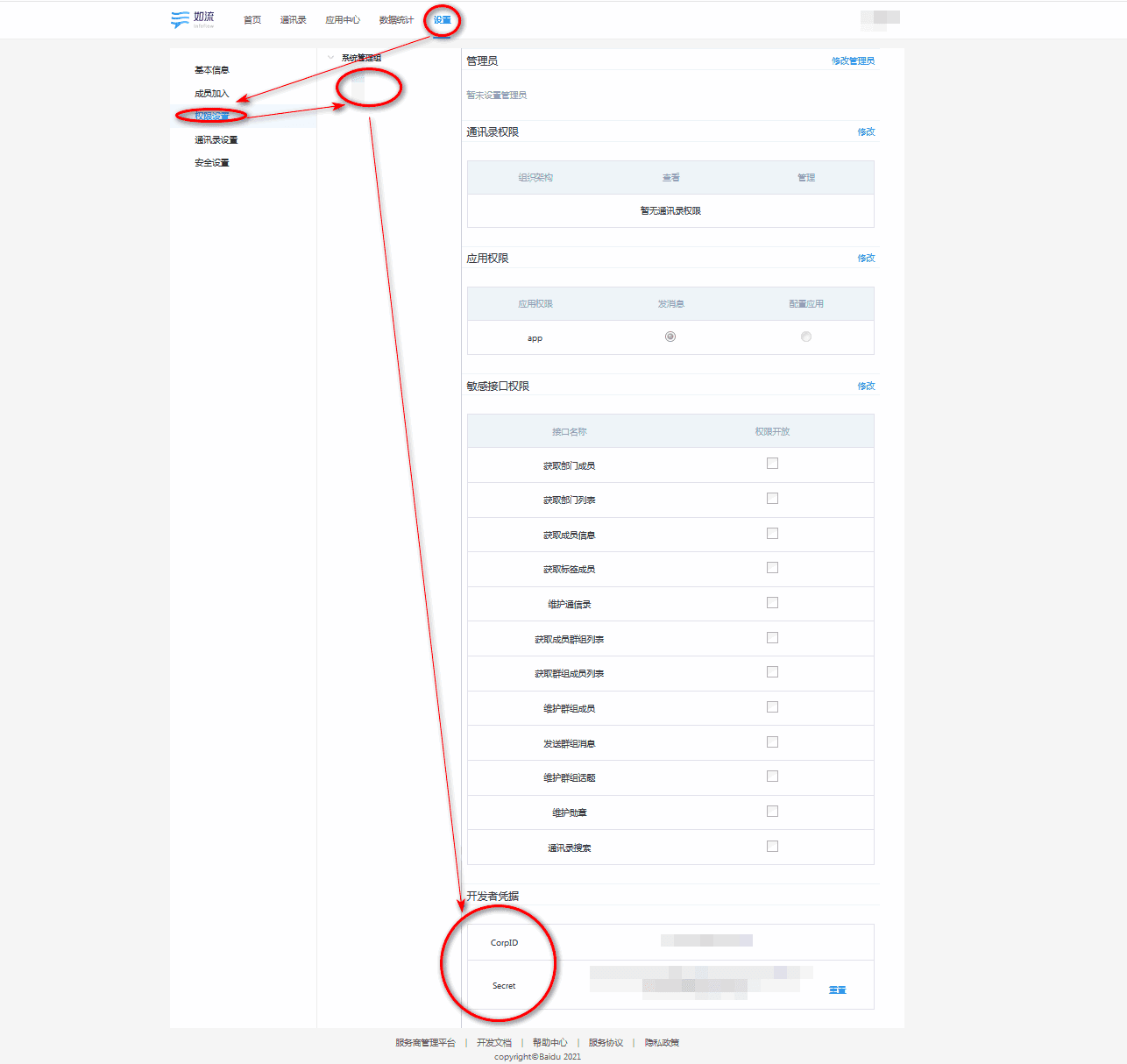Enable the 维护勋章 checkbox
The image size is (1127, 1064).
(x=772, y=812)
